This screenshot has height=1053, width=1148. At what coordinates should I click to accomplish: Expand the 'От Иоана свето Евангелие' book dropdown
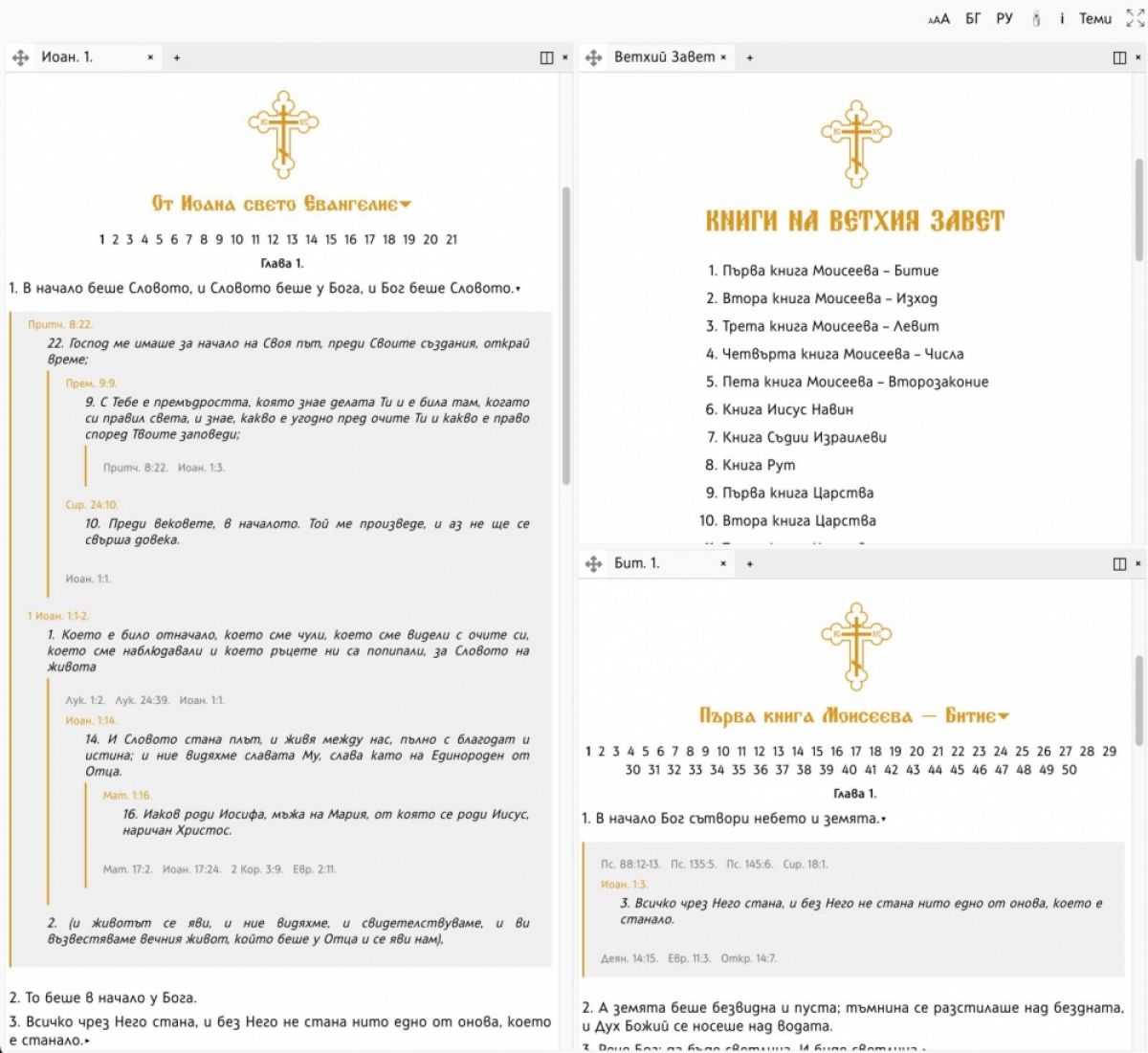(406, 204)
